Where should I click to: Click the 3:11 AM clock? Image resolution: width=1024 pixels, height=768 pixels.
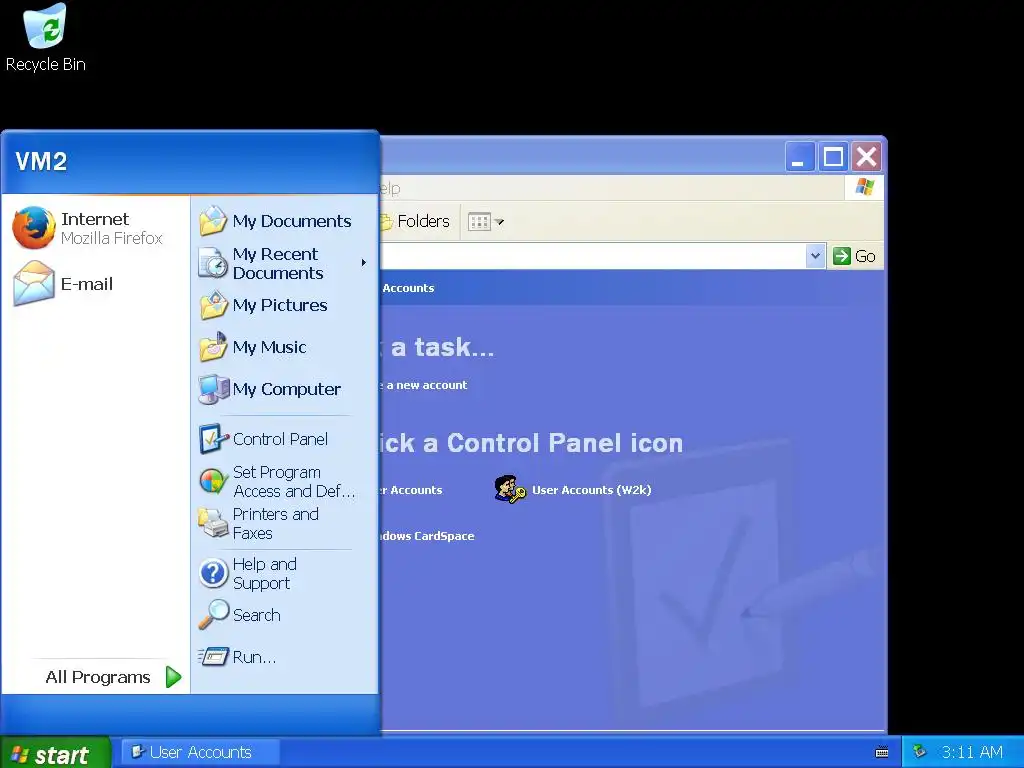tap(972, 752)
